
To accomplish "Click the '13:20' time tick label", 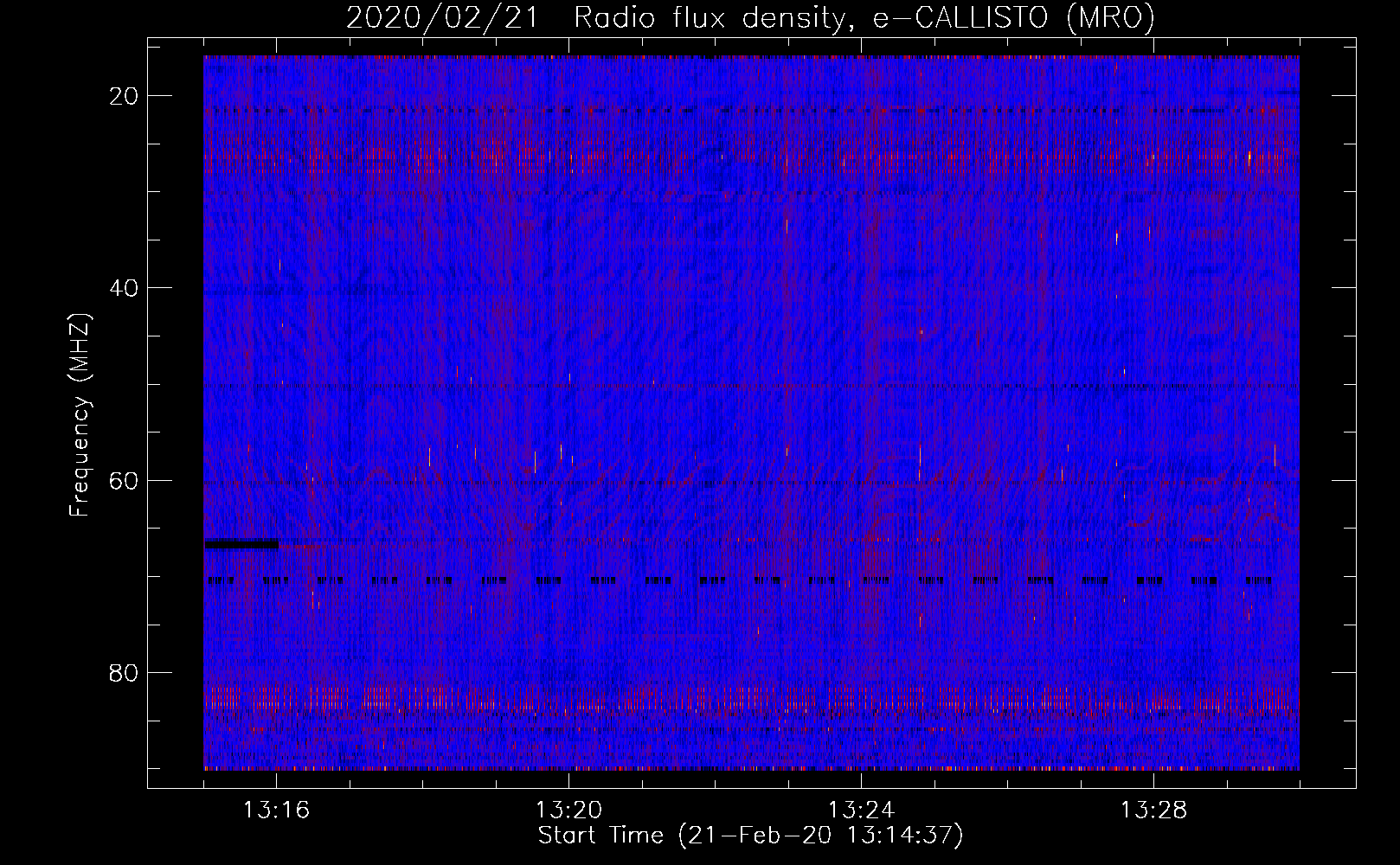I will coord(568,811).
